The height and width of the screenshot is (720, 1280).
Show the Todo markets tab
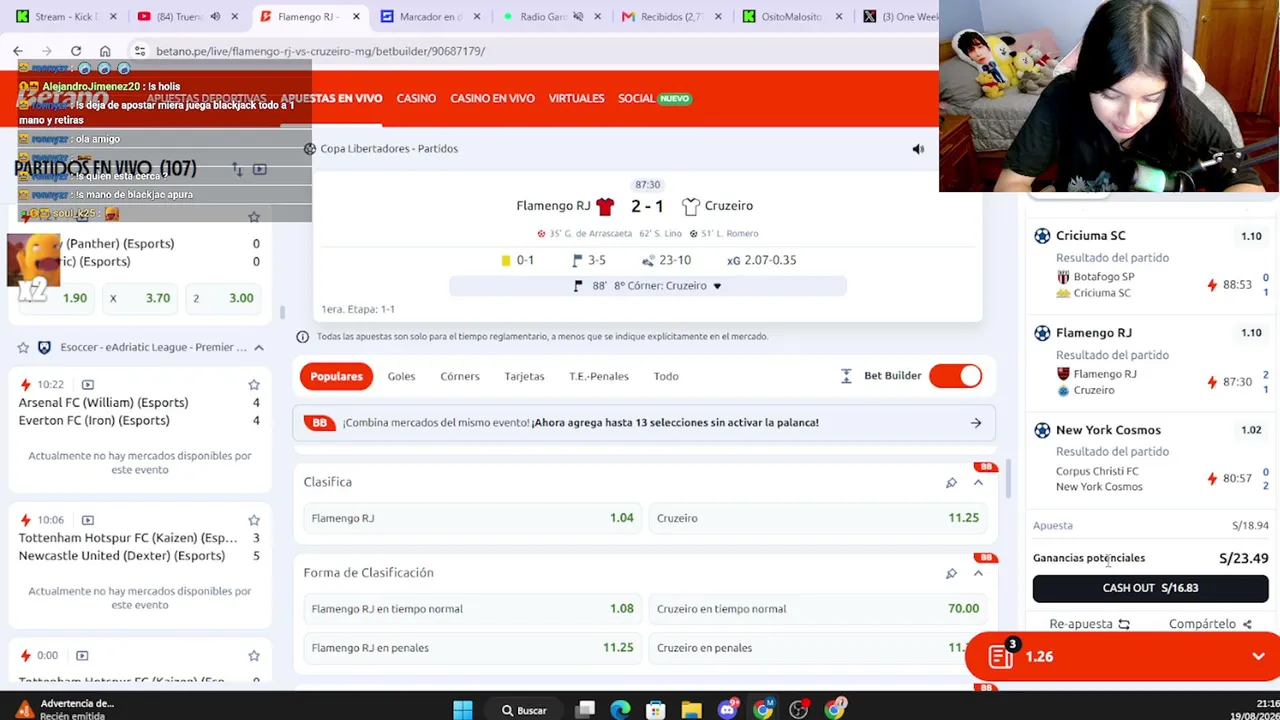[x=666, y=376]
